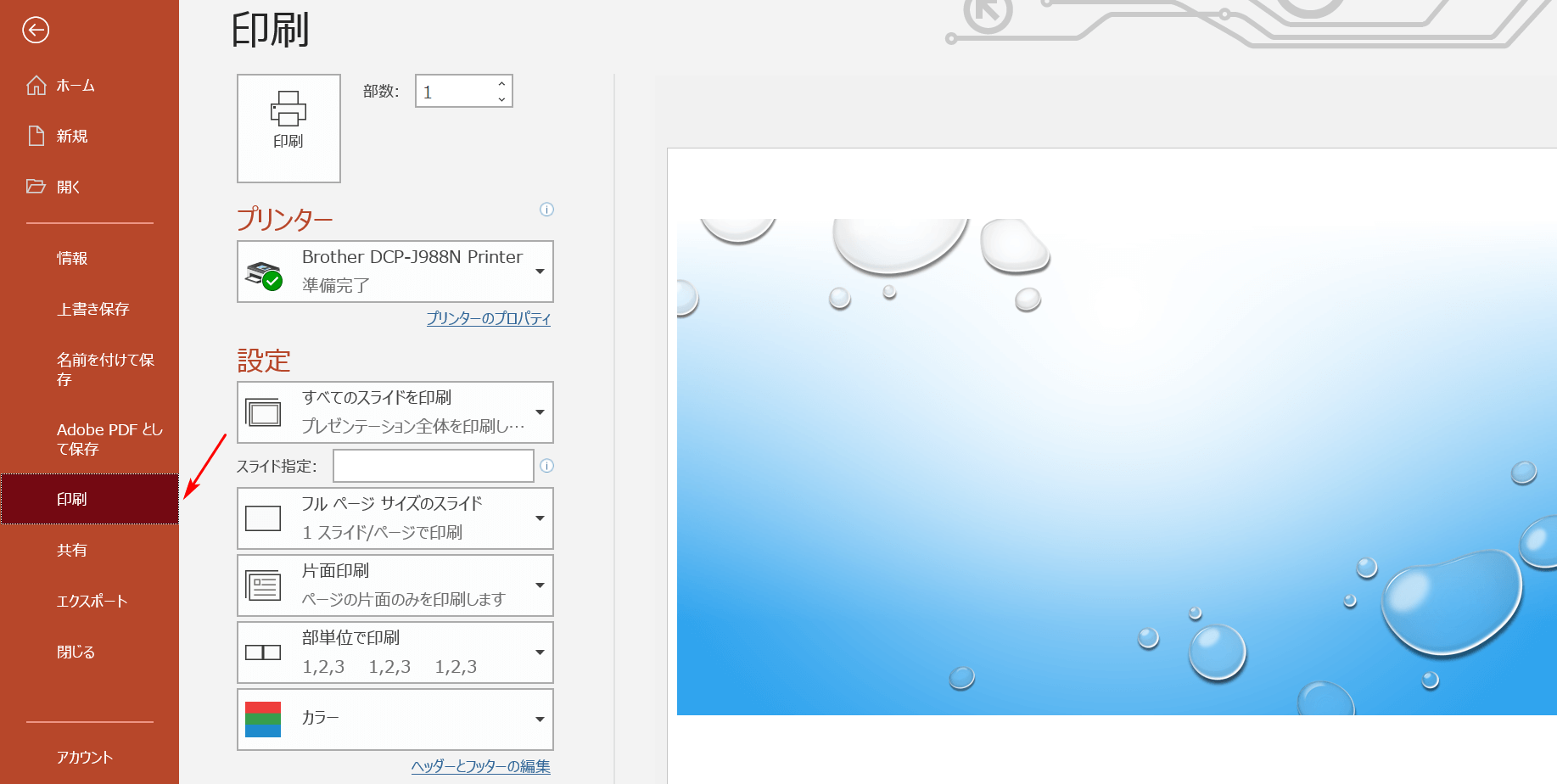Click the Brother printer ready status icon
Screen dimensions: 1557x784
tap(264, 275)
